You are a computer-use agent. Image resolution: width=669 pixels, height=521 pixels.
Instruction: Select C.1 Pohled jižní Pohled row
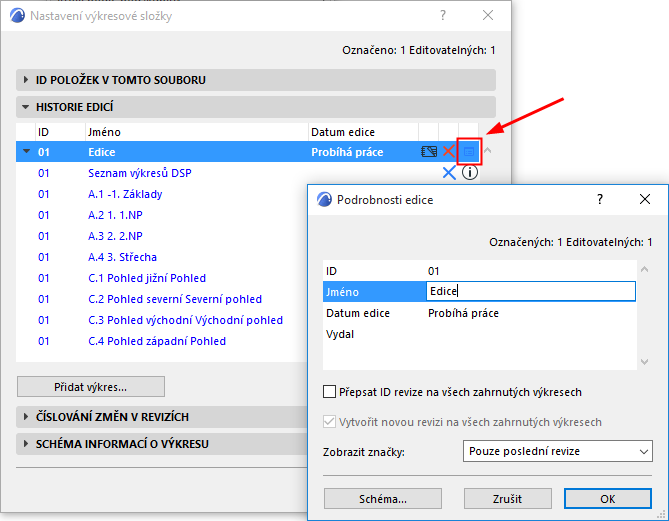coord(161,278)
